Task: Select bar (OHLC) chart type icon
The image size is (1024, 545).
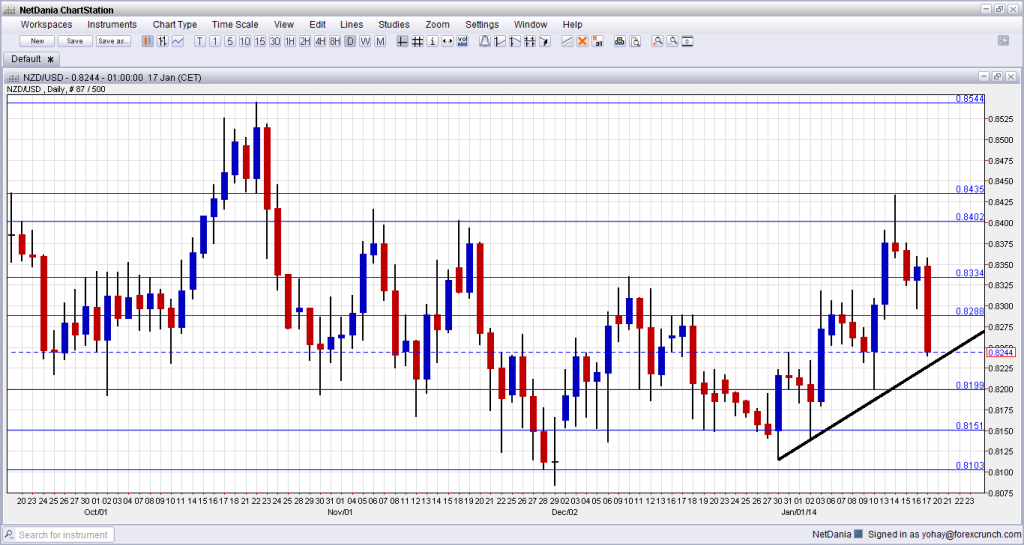Action: [x=162, y=41]
